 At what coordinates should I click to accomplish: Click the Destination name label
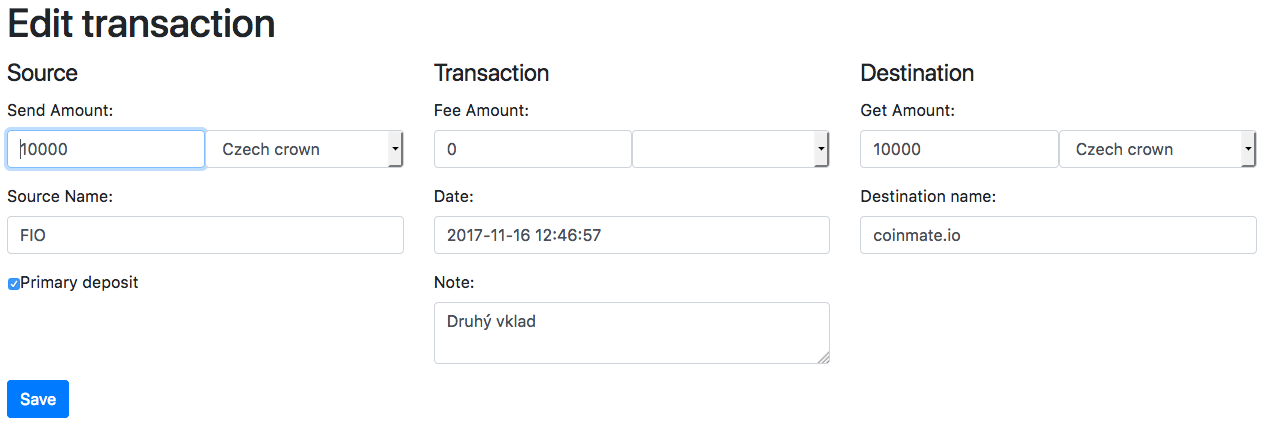tap(928, 196)
